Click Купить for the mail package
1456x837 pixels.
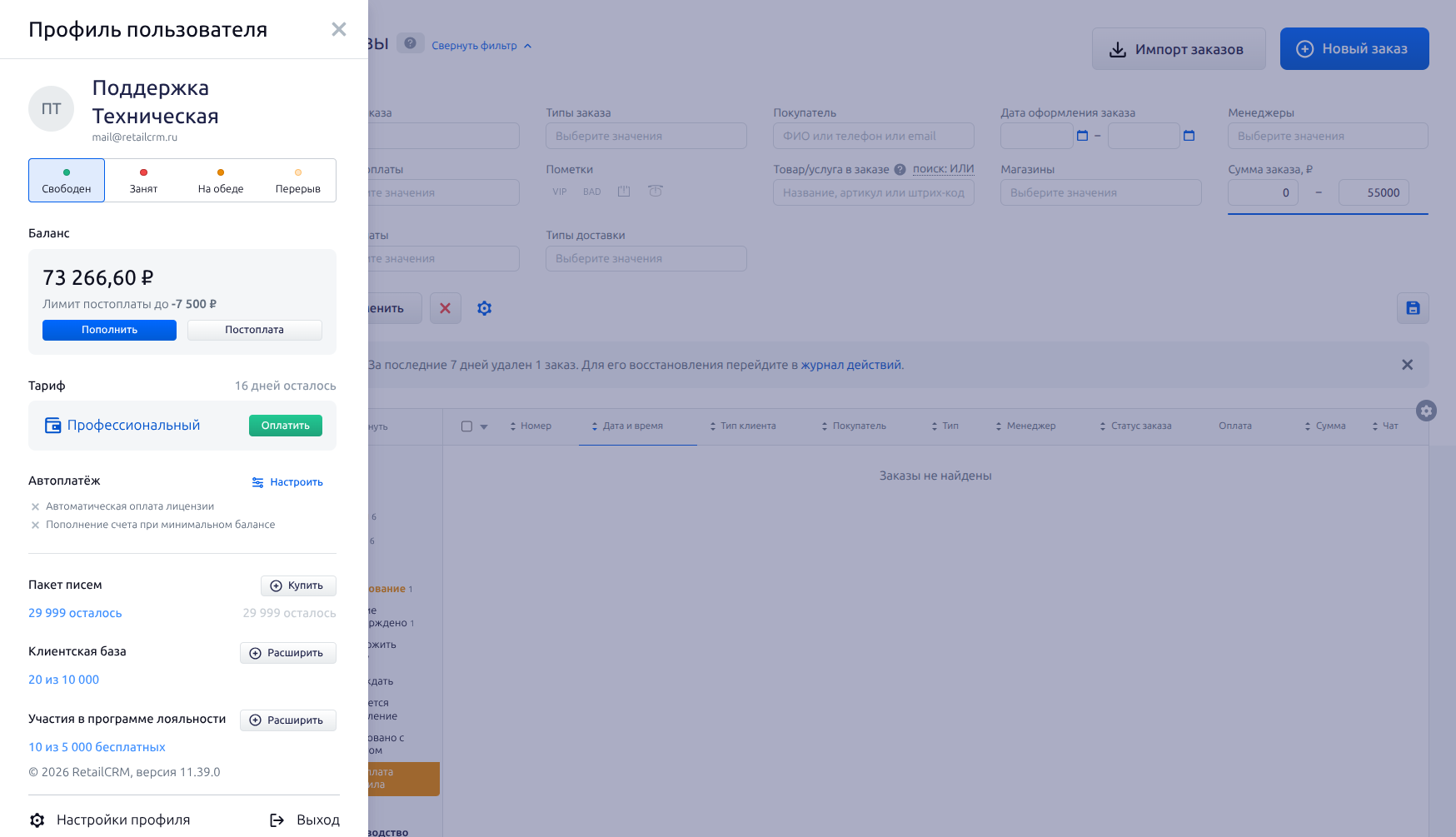click(298, 585)
